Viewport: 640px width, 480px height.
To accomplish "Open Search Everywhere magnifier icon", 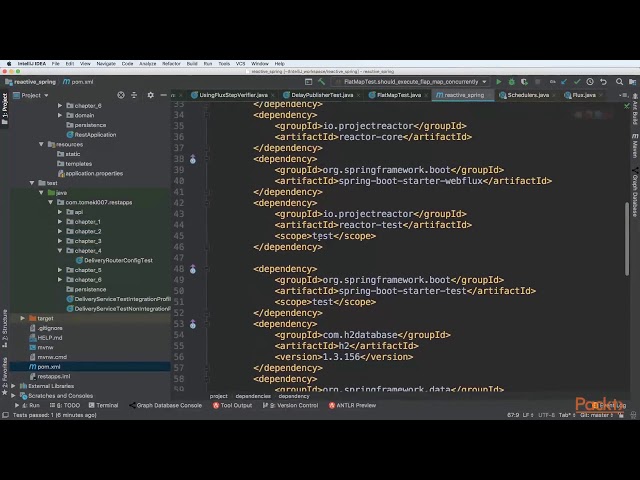I will pyautogui.click(x=619, y=82).
